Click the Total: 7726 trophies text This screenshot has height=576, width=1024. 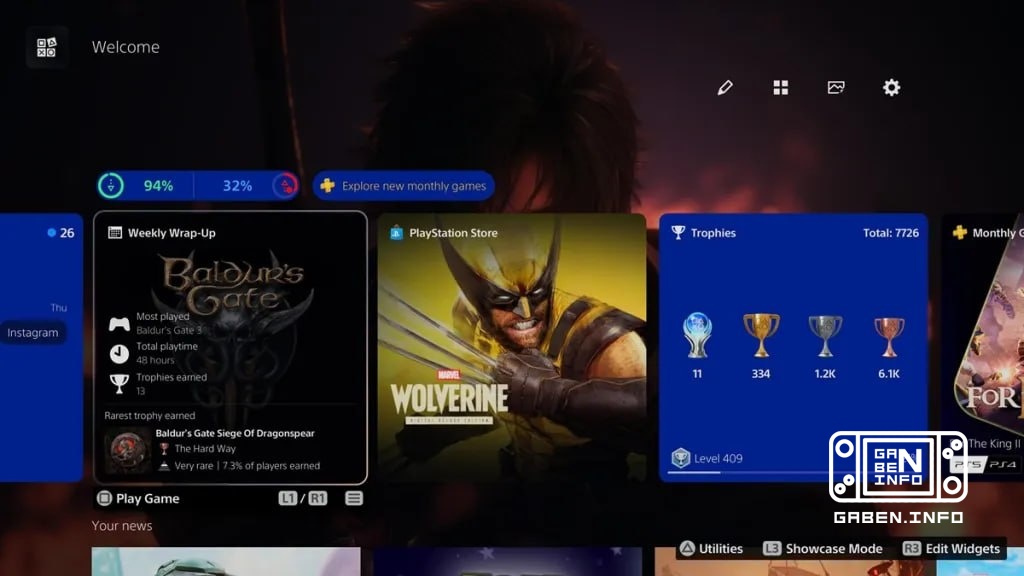pyautogui.click(x=891, y=233)
